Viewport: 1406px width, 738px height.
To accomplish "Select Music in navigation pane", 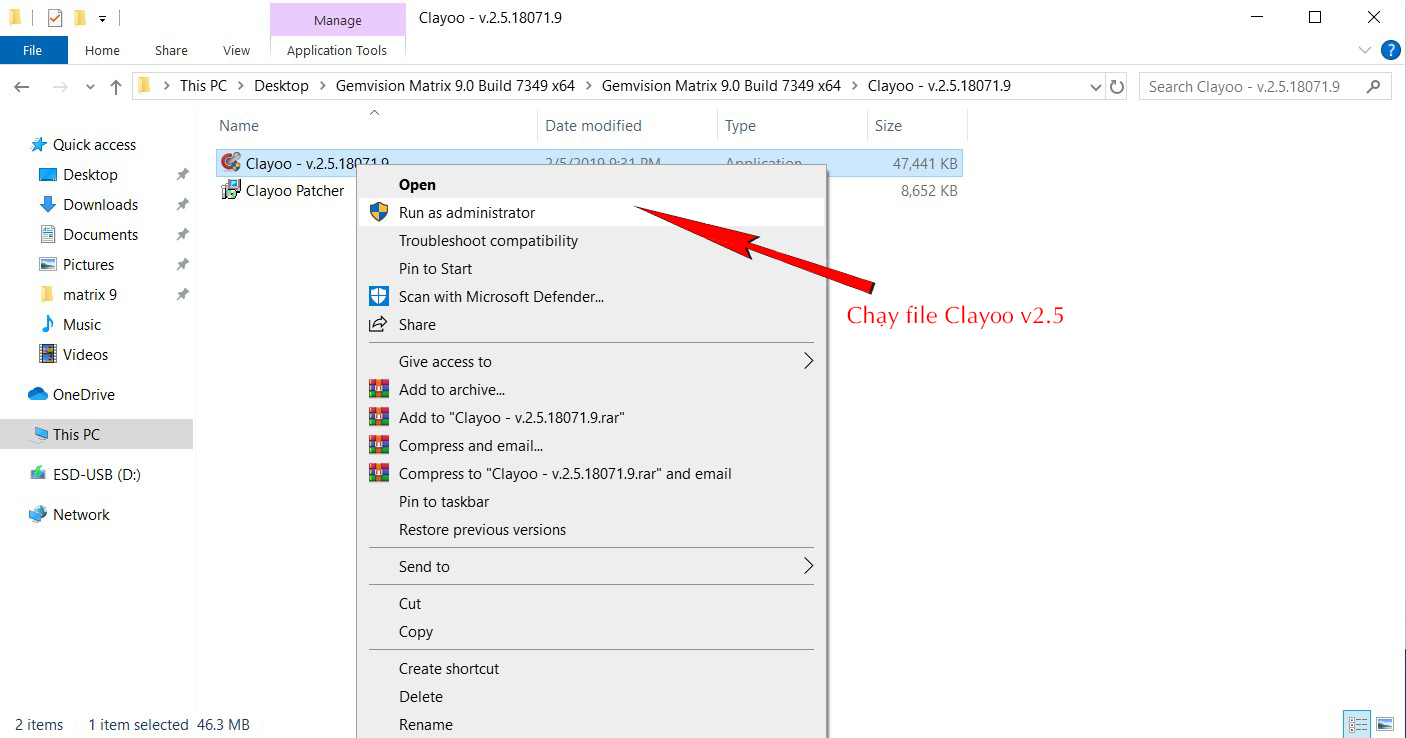I will coord(81,325).
